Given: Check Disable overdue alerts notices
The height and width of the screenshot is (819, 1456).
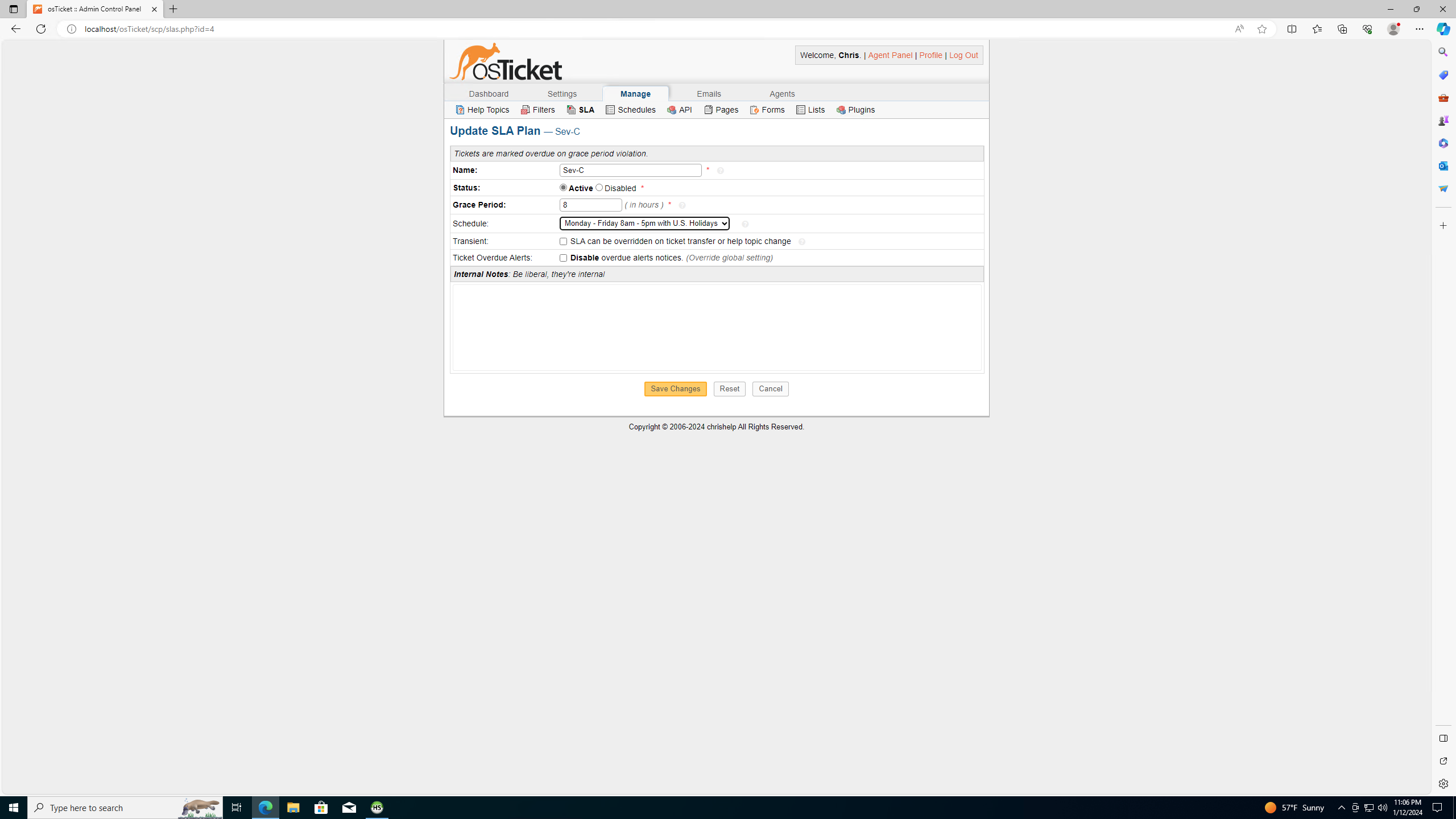Looking at the screenshot, I should (x=563, y=258).
